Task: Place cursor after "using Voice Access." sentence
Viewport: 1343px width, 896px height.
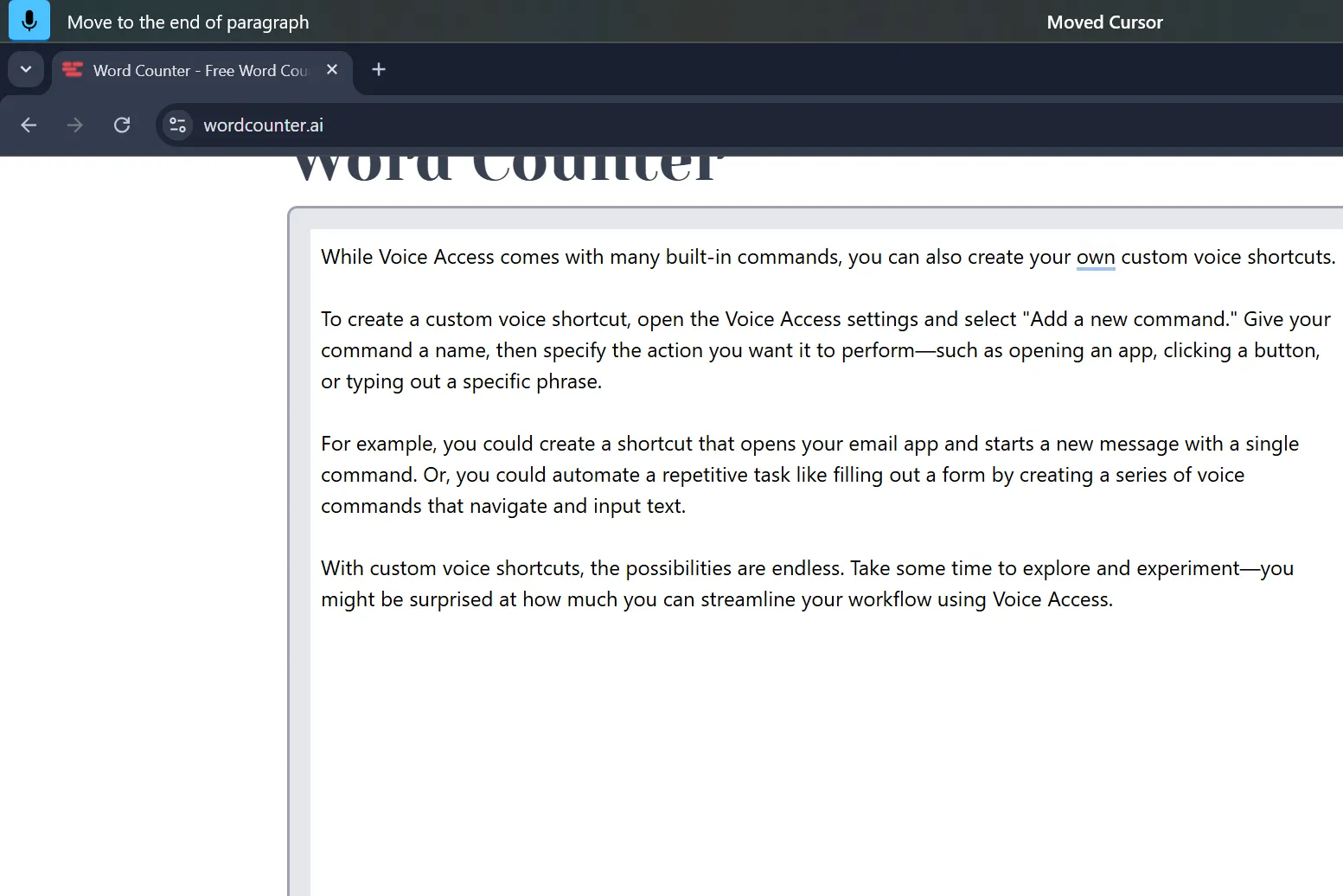Action: 1115,600
